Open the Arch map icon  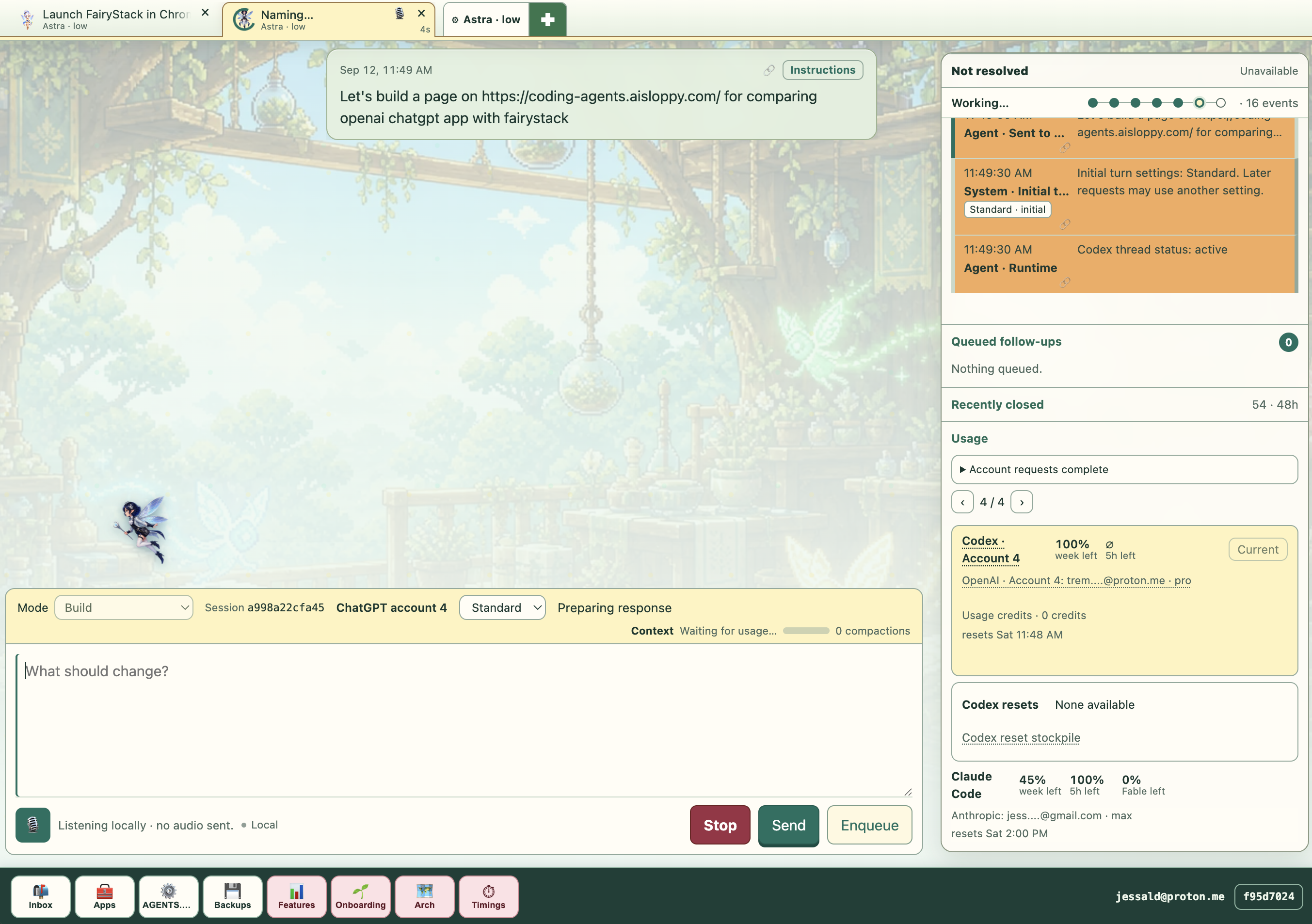[425, 896]
